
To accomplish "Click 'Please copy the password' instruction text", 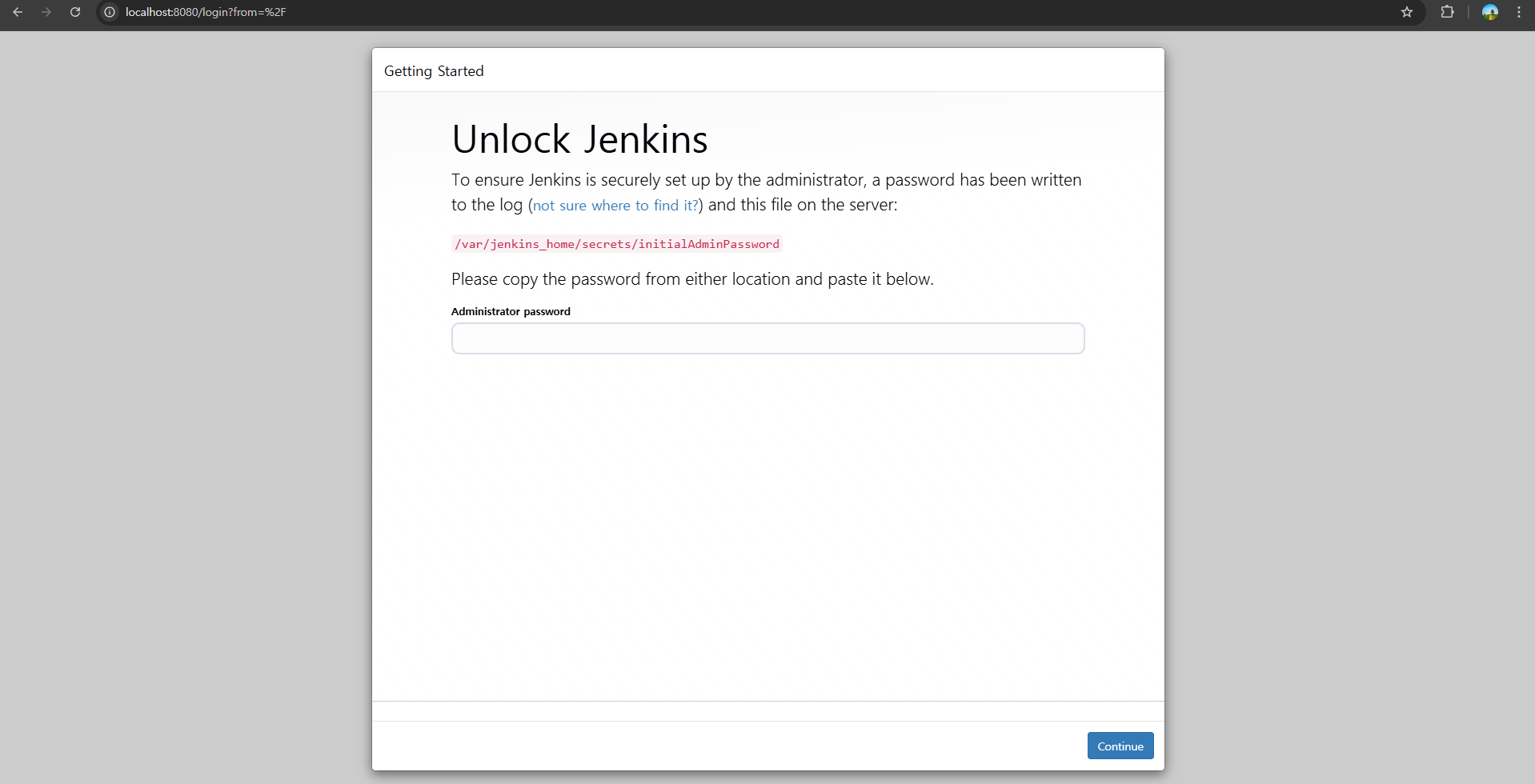I will 692,279.
